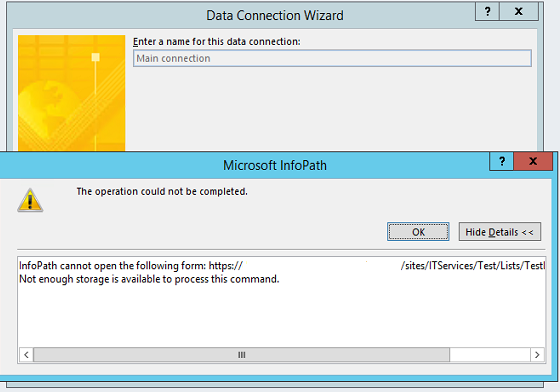Click the "InfoPath cannot open the following form" line
Image resolution: width=560 pixels, height=392 pixels.
tap(282, 266)
